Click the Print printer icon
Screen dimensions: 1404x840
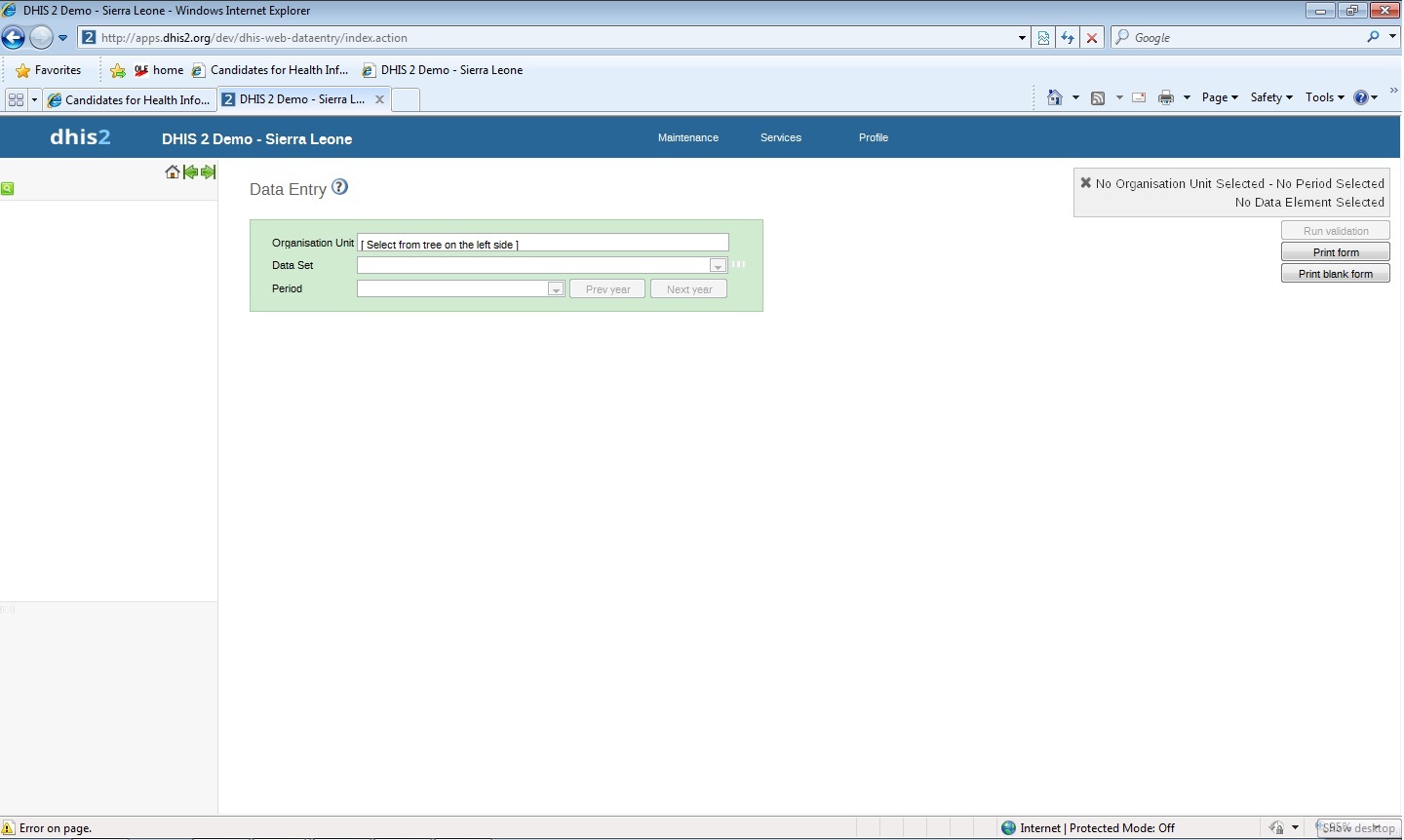[x=1166, y=97]
